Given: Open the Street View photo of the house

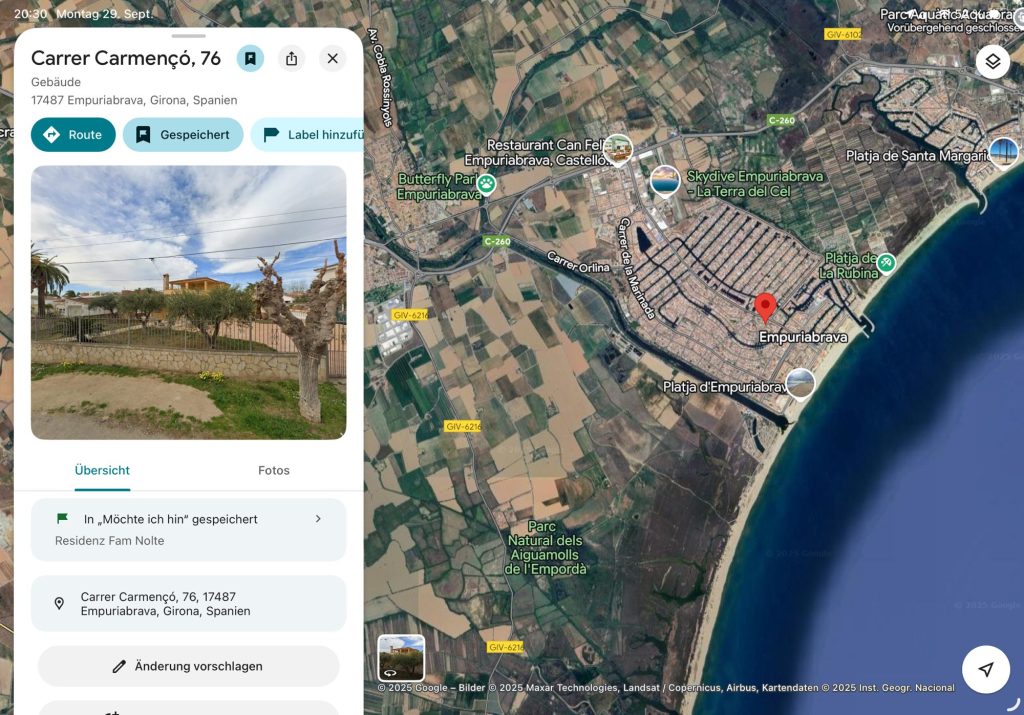Looking at the screenshot, I should point(188,302).
